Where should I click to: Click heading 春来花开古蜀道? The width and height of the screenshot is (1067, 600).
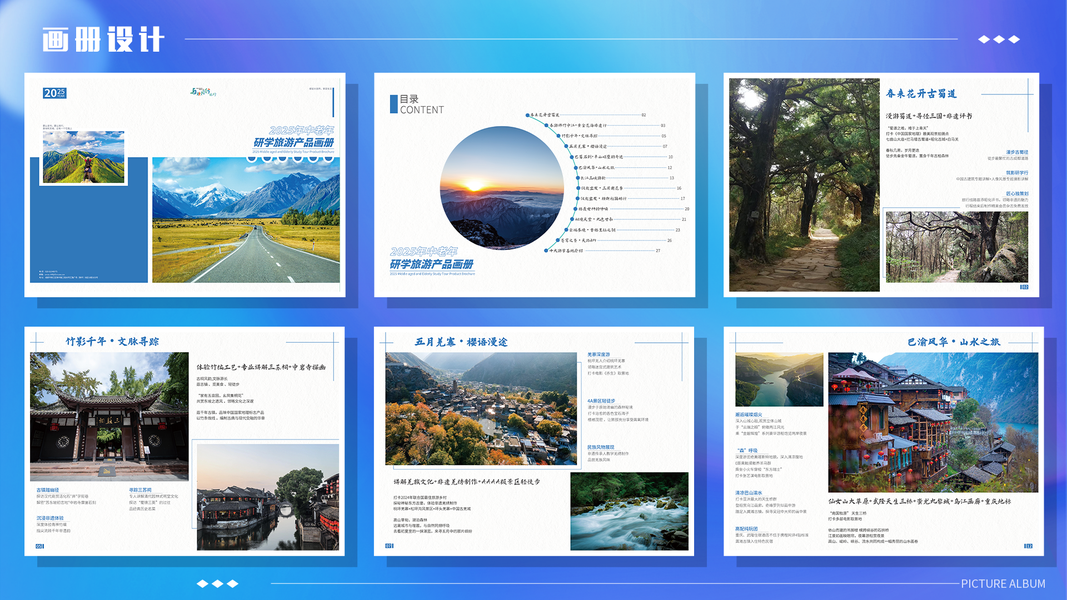[921, 93]
